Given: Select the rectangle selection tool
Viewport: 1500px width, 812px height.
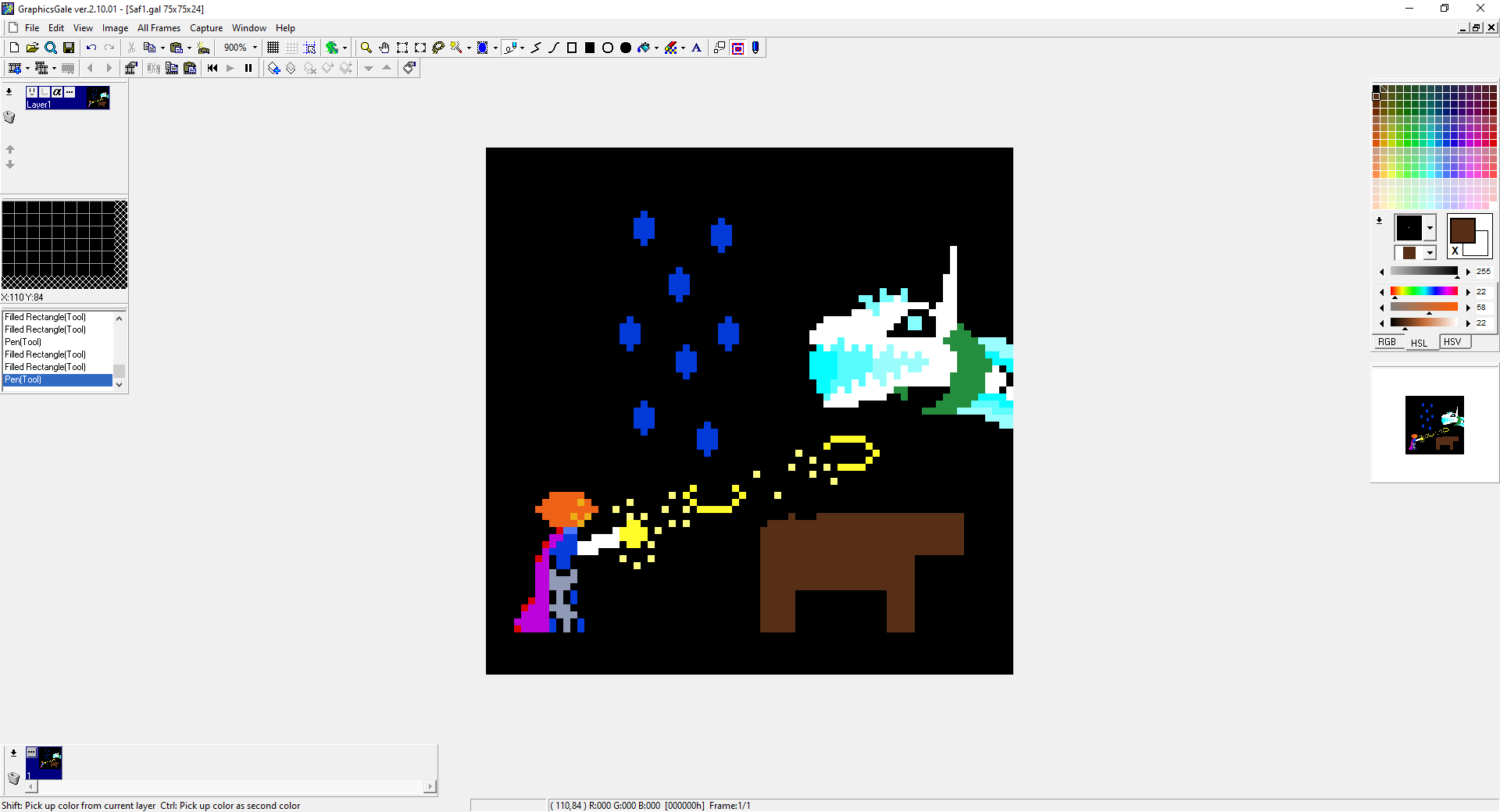Looking at the screenshot, I should click(402, 48).
